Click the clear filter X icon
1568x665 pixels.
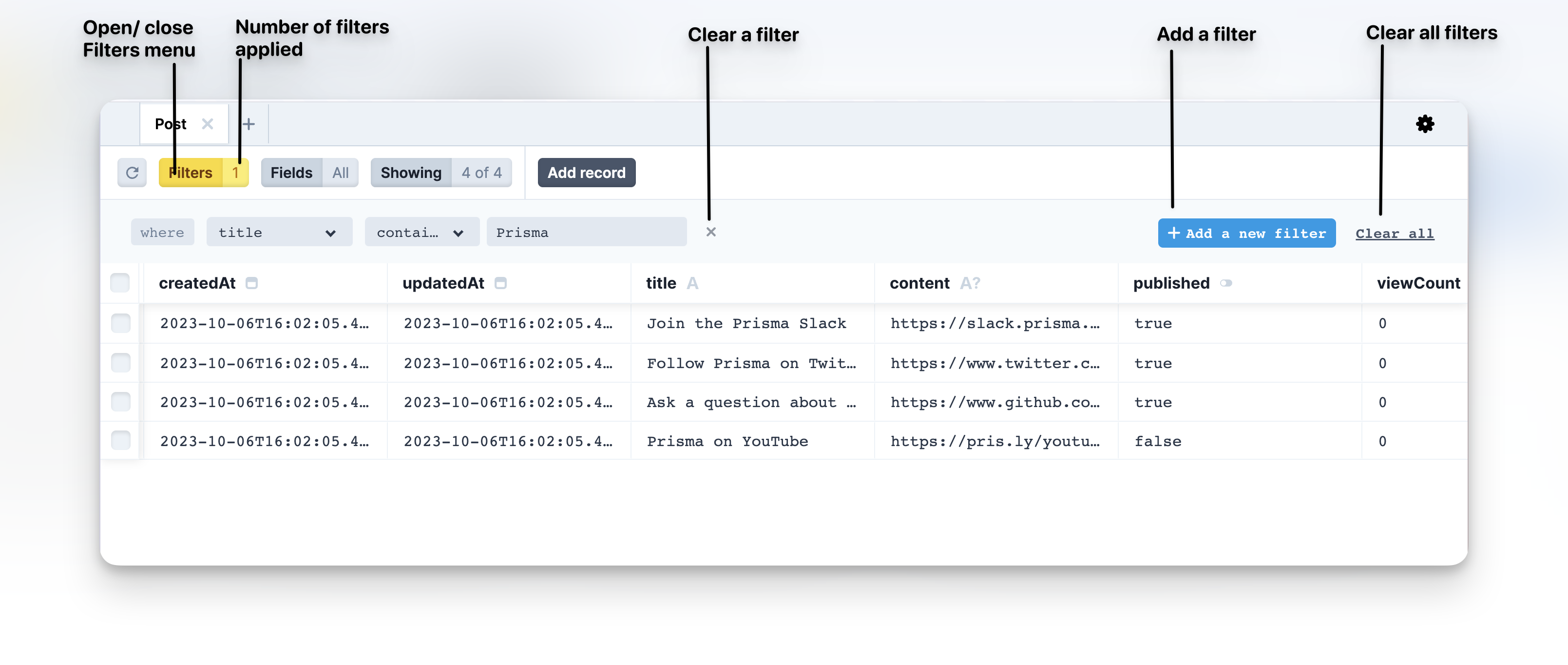711,232
